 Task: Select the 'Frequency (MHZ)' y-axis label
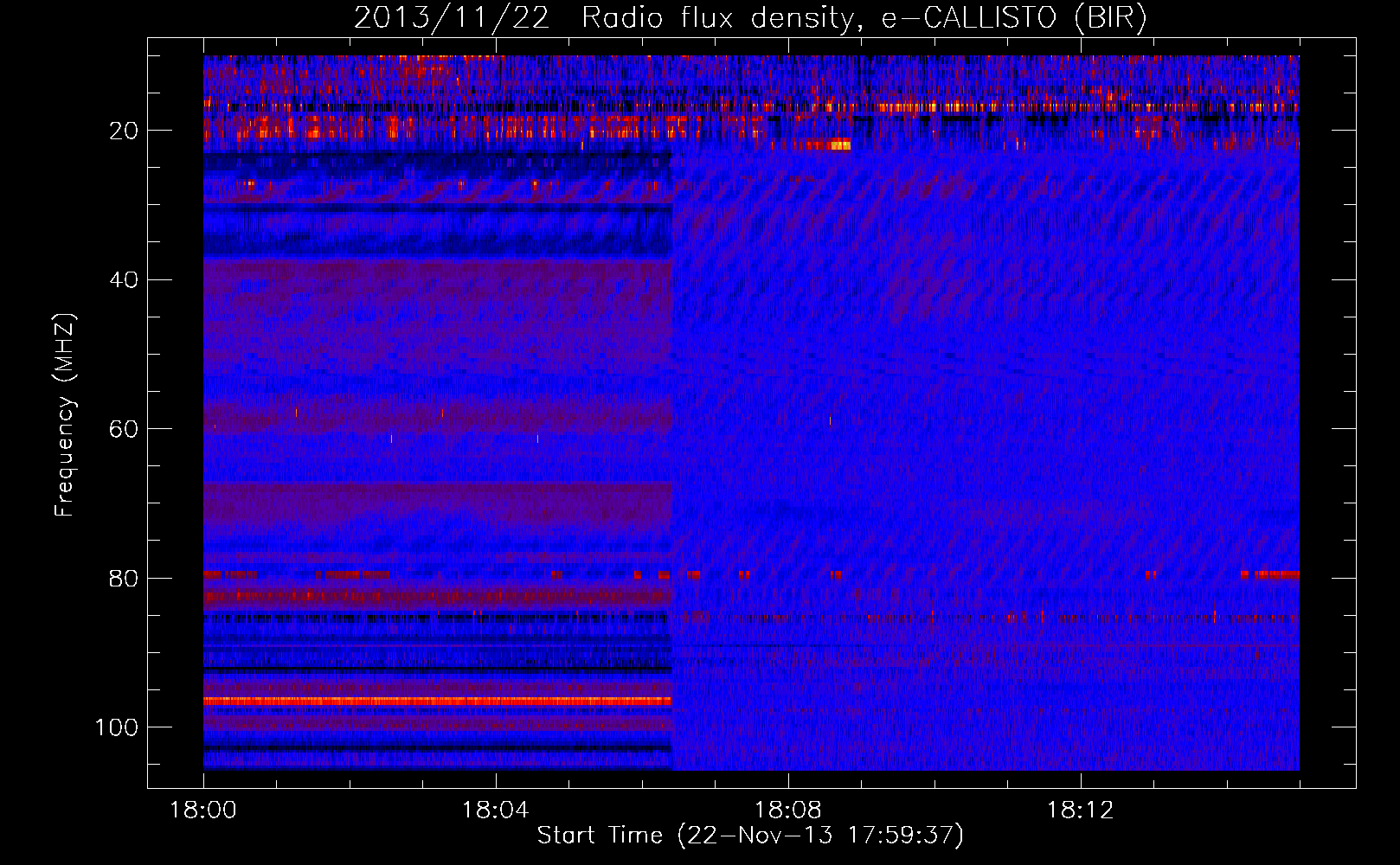[65, 414]
